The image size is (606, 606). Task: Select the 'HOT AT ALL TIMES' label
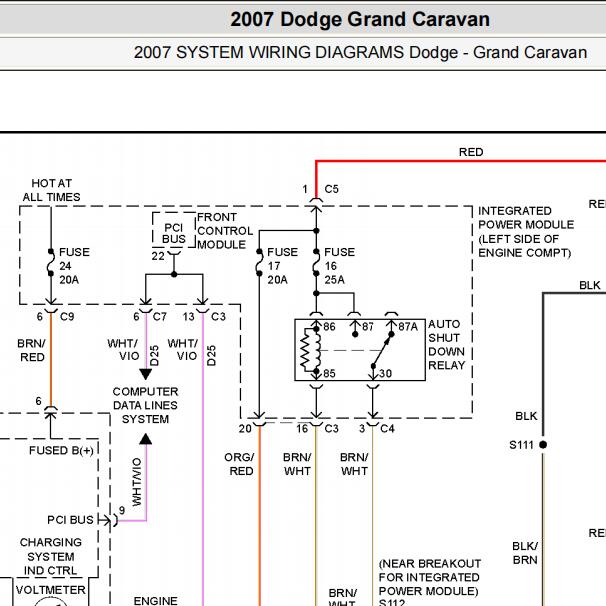51,190
